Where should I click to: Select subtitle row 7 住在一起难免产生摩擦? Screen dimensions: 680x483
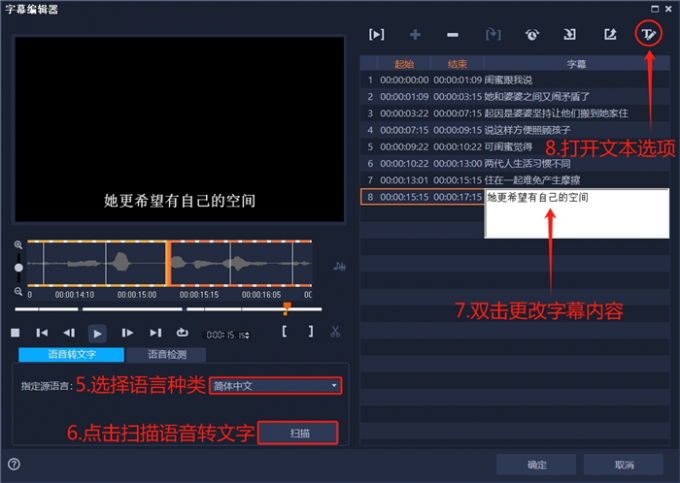(514, 180)
